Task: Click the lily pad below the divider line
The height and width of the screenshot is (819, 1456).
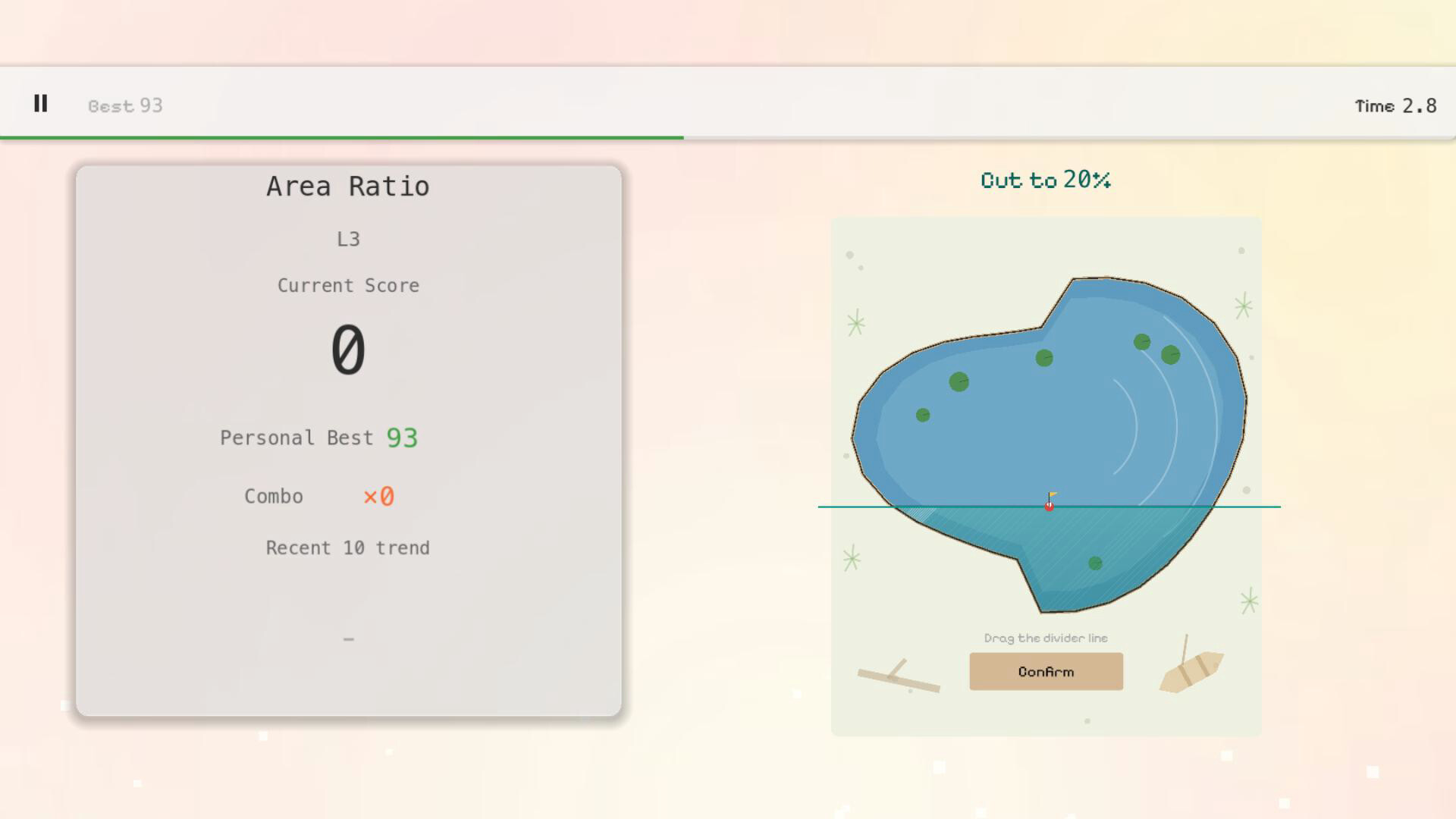Action: point(1095,563)
